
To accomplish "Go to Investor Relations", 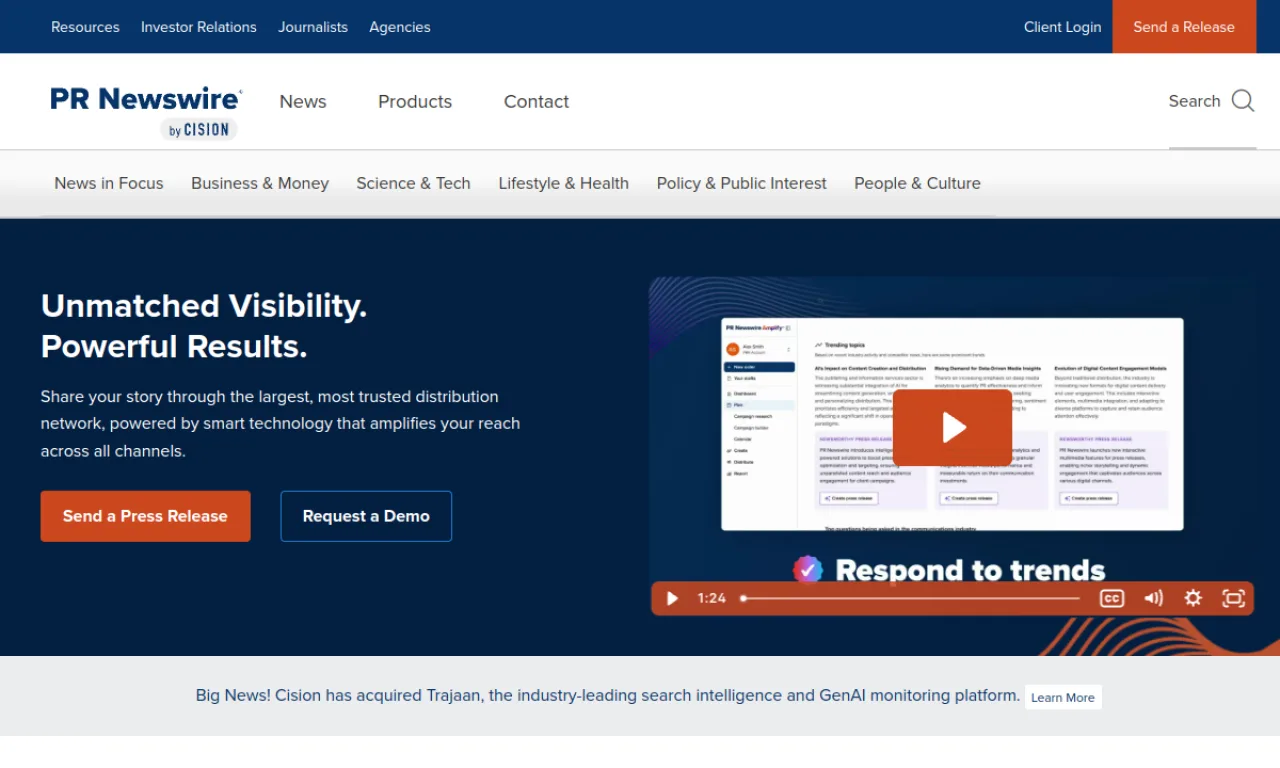I will pyautogui.click(x=199, y=27).
